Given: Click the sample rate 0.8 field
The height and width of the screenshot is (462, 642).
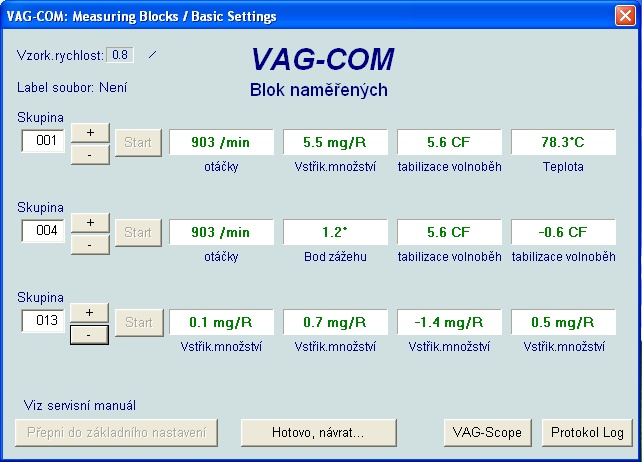Looking at the screenshot, I should 120,55.
